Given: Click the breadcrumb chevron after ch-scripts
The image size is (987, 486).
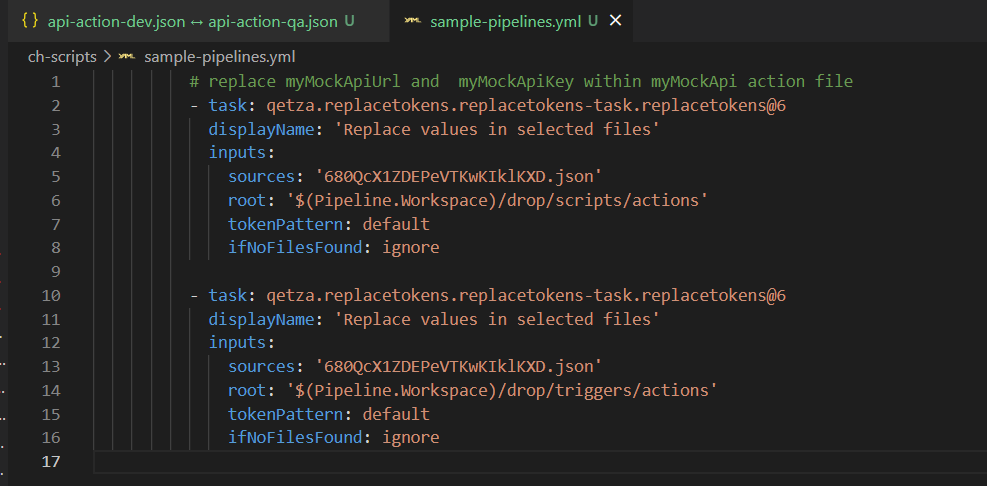Looking at the screenshot, I should coord(107,57).
